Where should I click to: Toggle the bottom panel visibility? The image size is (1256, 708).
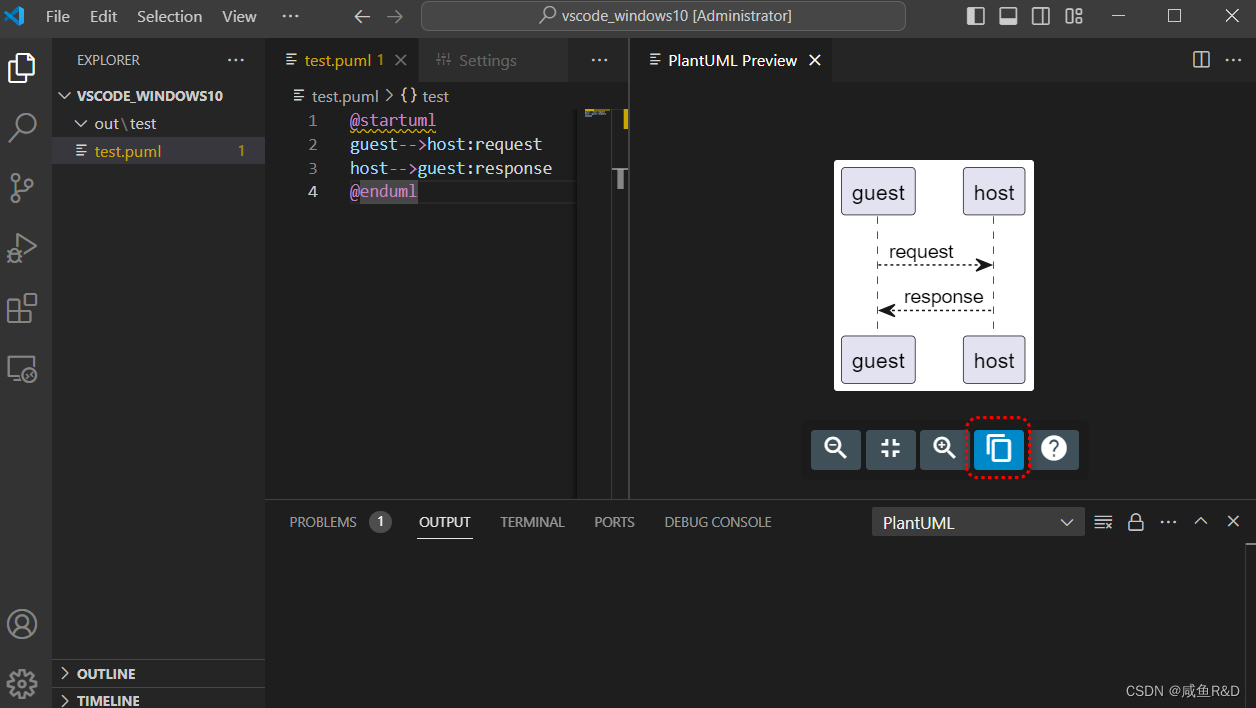1007,15
